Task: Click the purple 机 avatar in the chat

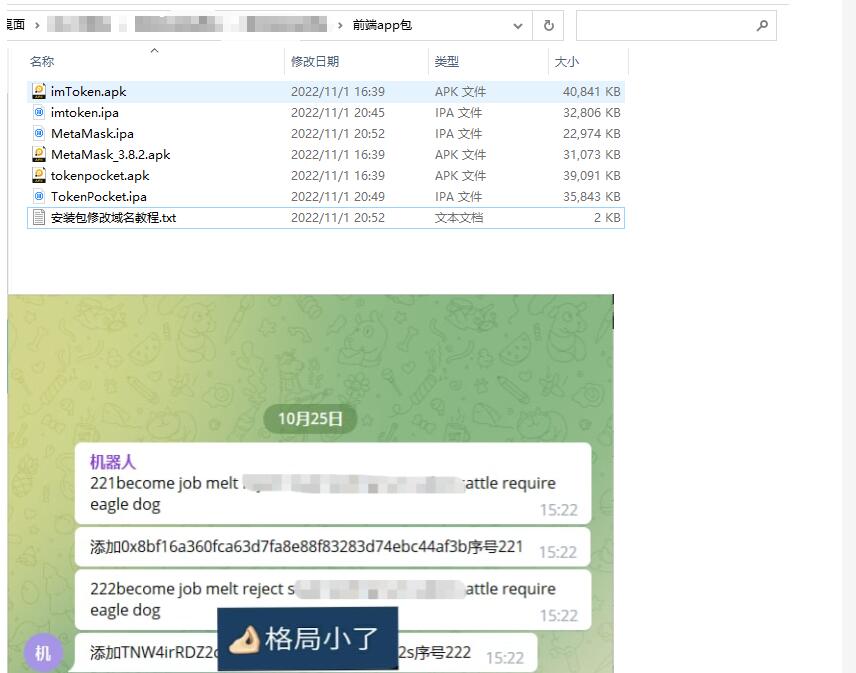Action: coord(42,651)
